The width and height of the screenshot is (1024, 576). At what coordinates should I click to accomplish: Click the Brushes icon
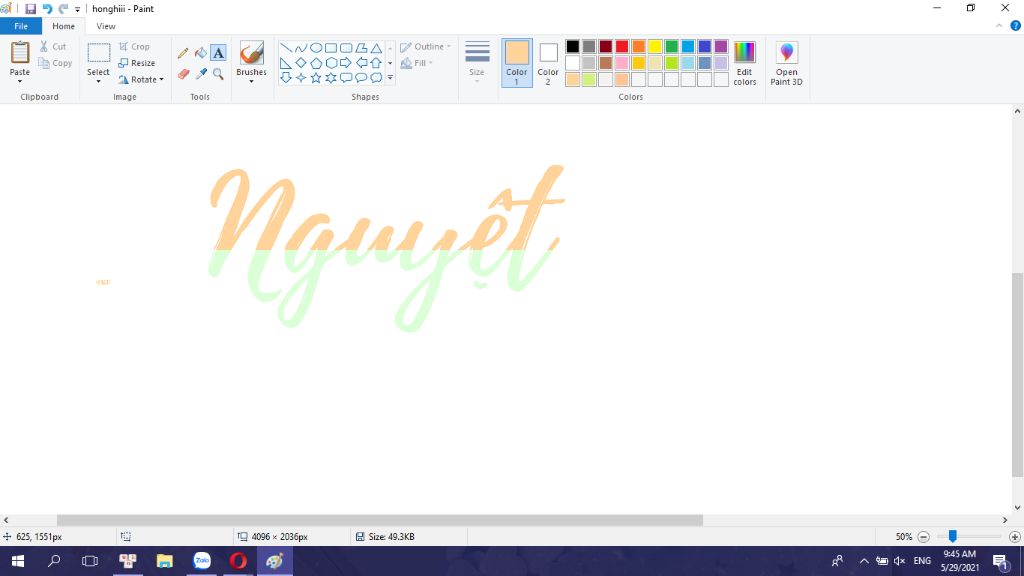251,53
